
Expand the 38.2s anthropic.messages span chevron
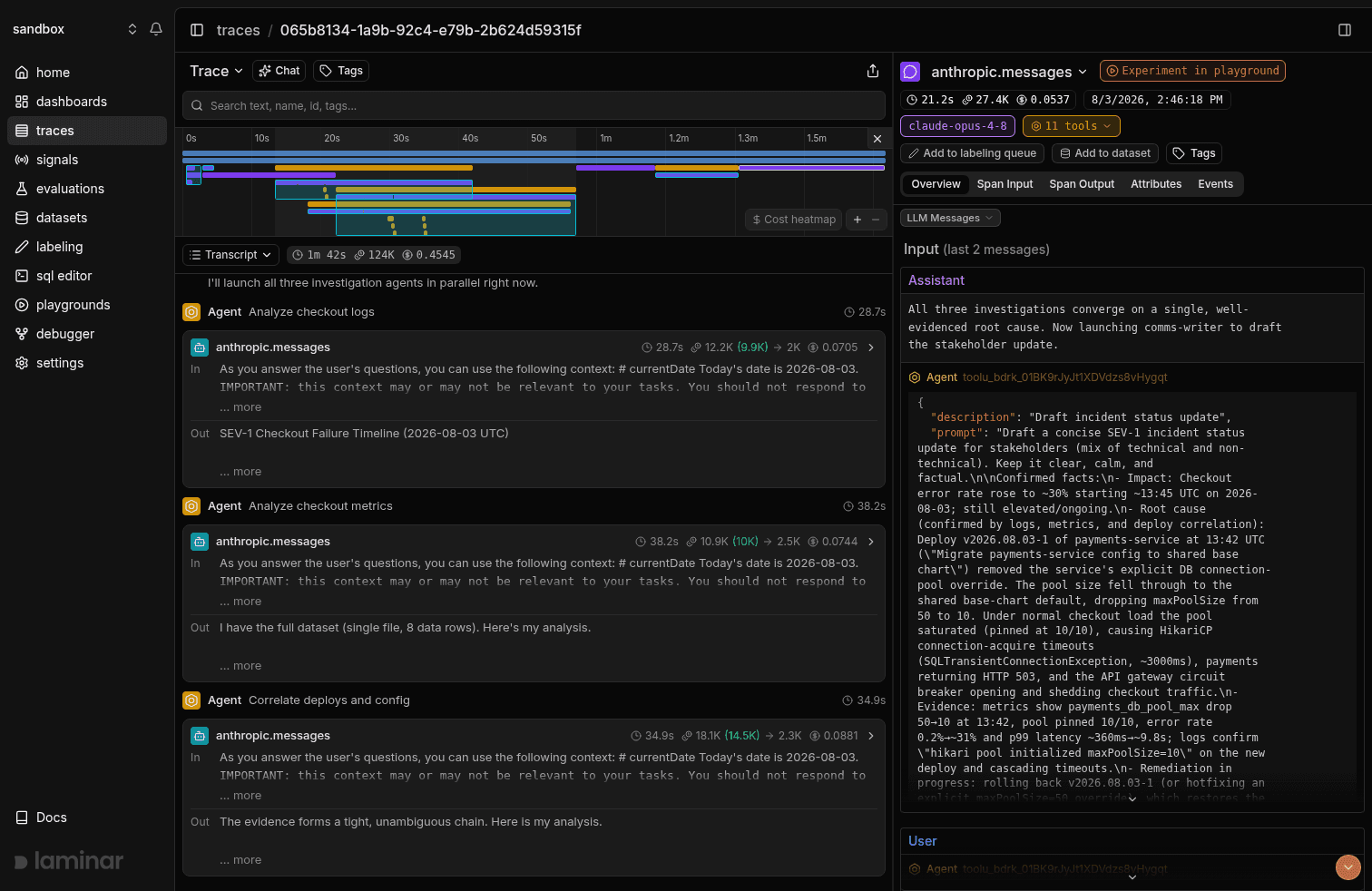click(871, 542)
